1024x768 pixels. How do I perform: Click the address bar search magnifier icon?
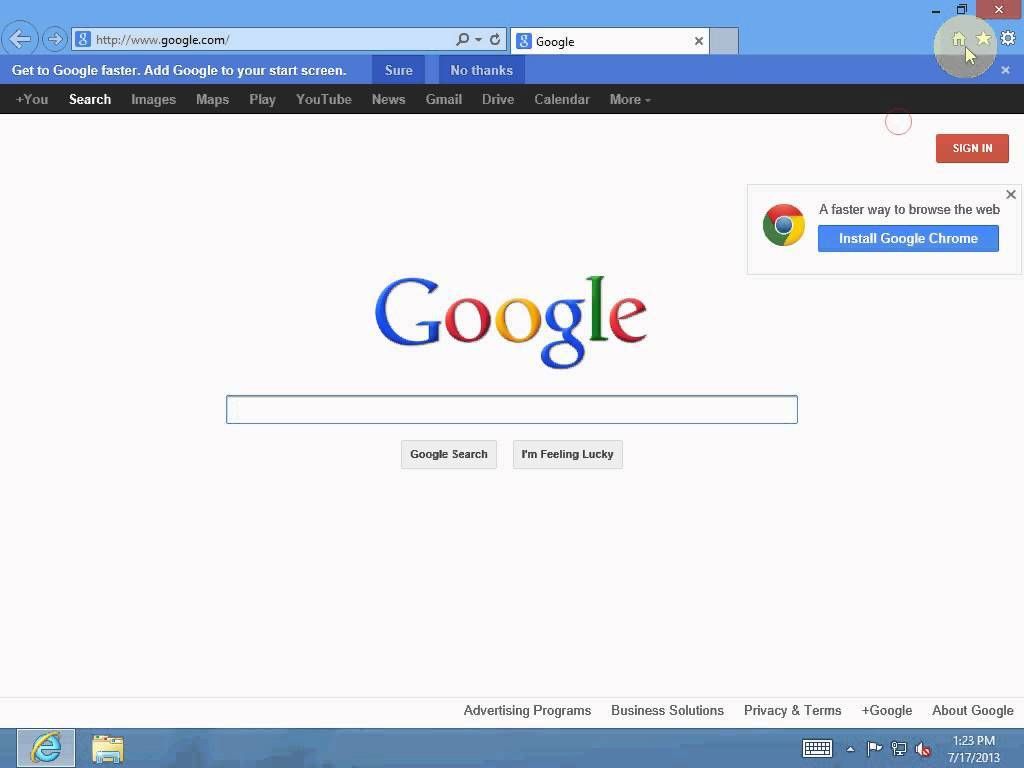click(x=462, y=39)
